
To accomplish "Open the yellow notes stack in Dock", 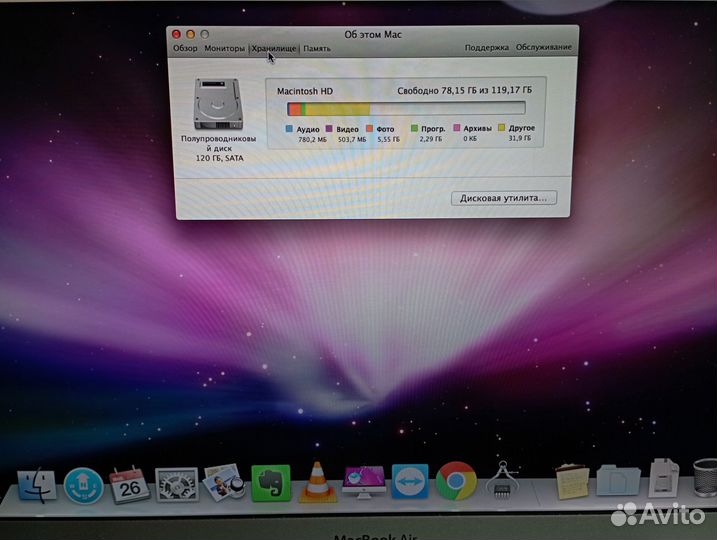I will pyautogui.click(x=572, y=481).
